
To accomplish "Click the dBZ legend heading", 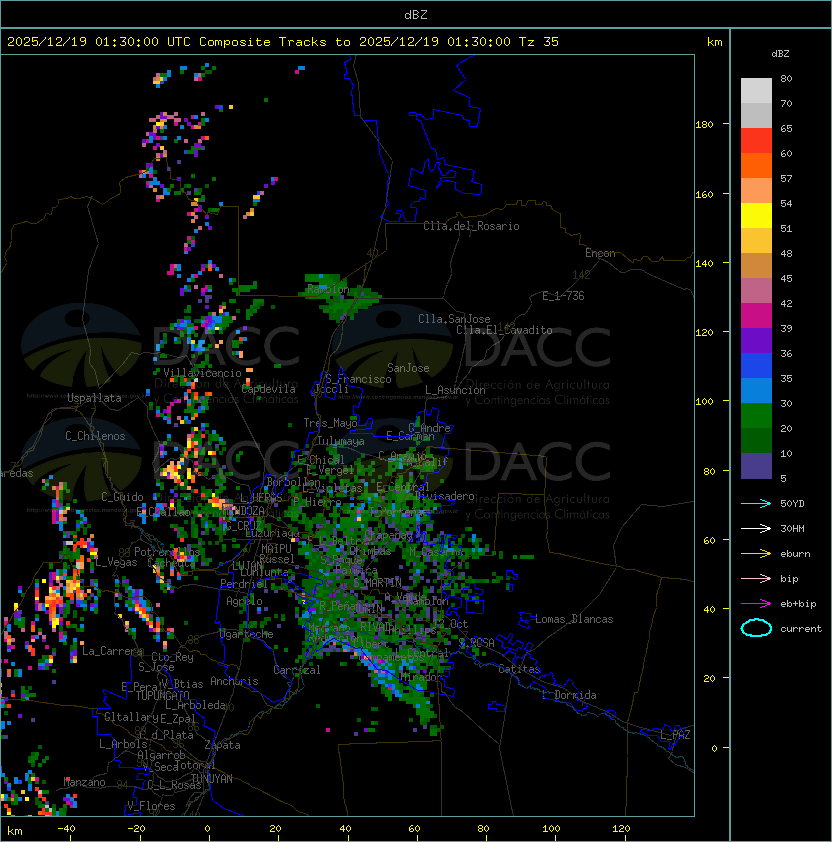I will pyautogui.click(x=780, y=54).
